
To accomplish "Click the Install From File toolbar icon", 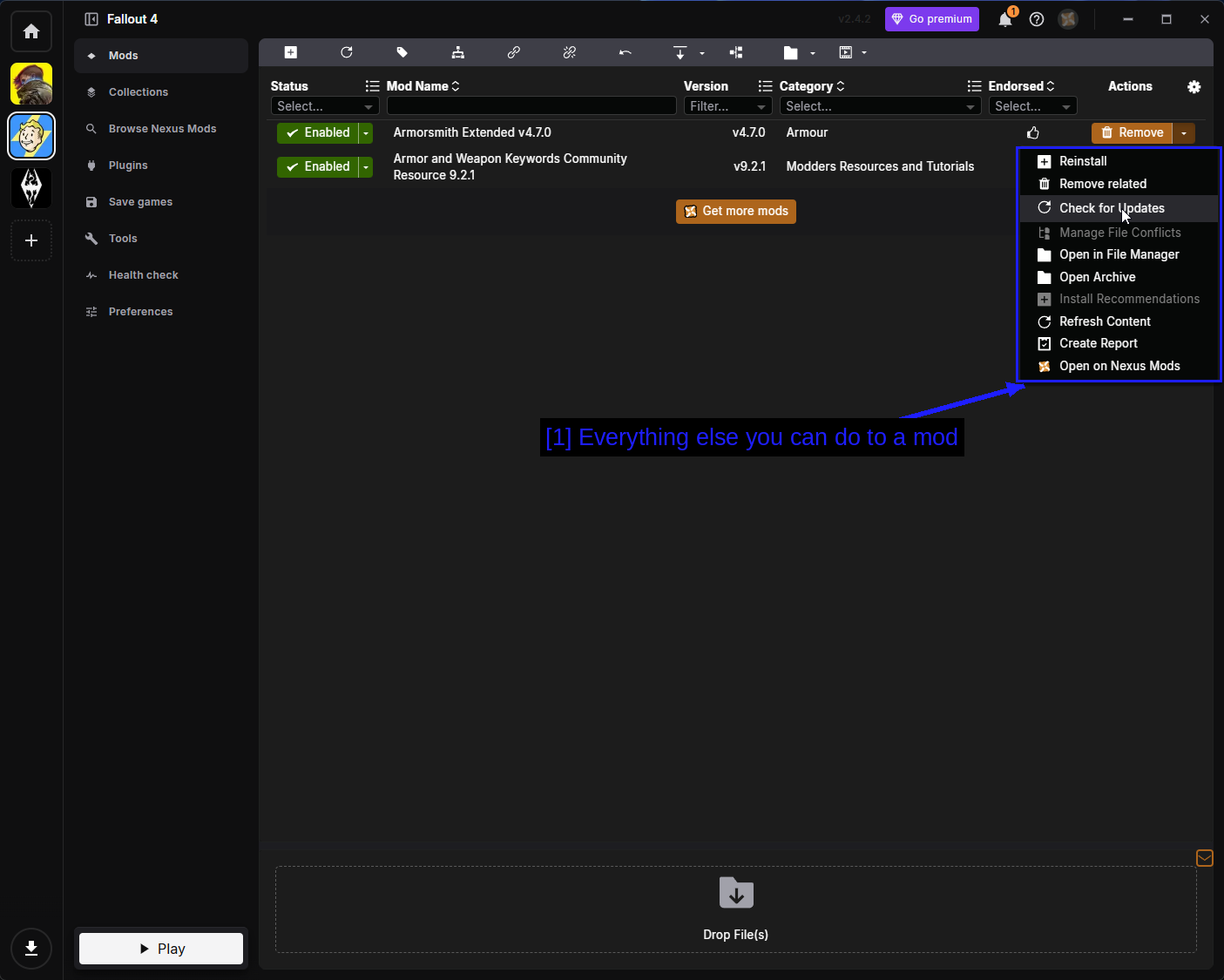I will point(291,52).
